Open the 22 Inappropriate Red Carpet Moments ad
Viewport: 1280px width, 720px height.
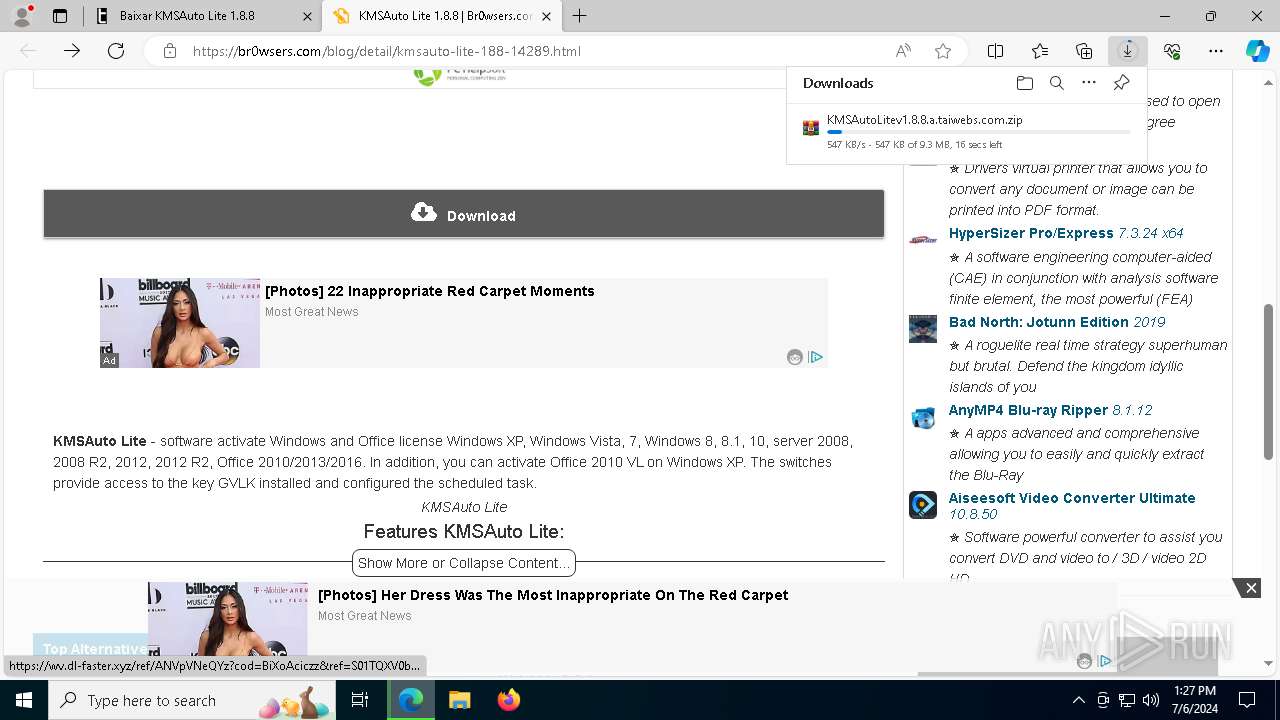pyautogui.click(x=430, y=291)
